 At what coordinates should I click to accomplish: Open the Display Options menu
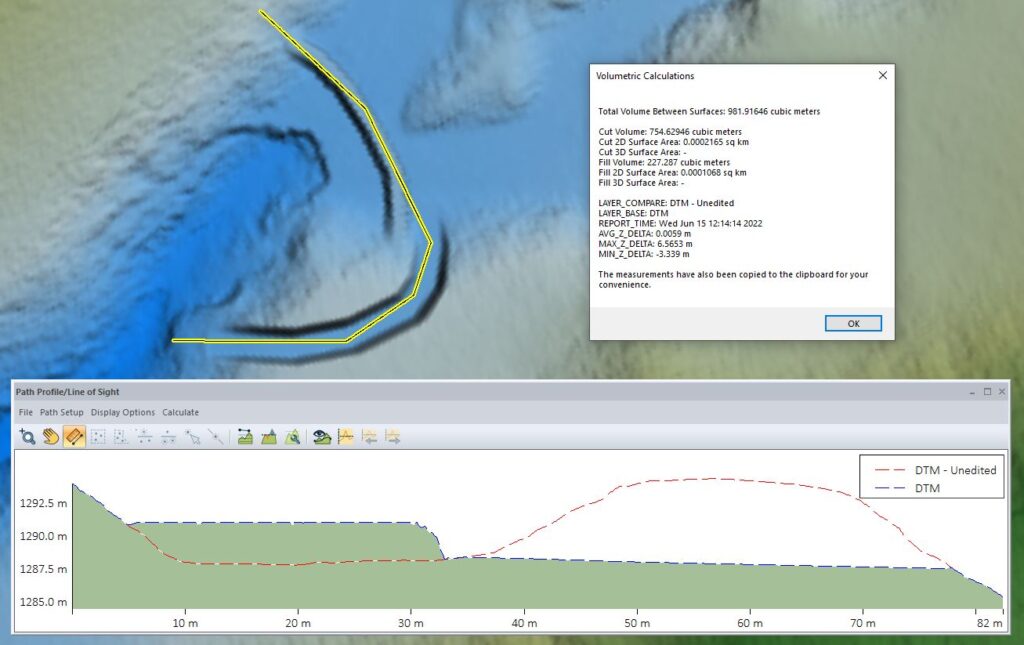pyautogui.click(x=123, y=413)
